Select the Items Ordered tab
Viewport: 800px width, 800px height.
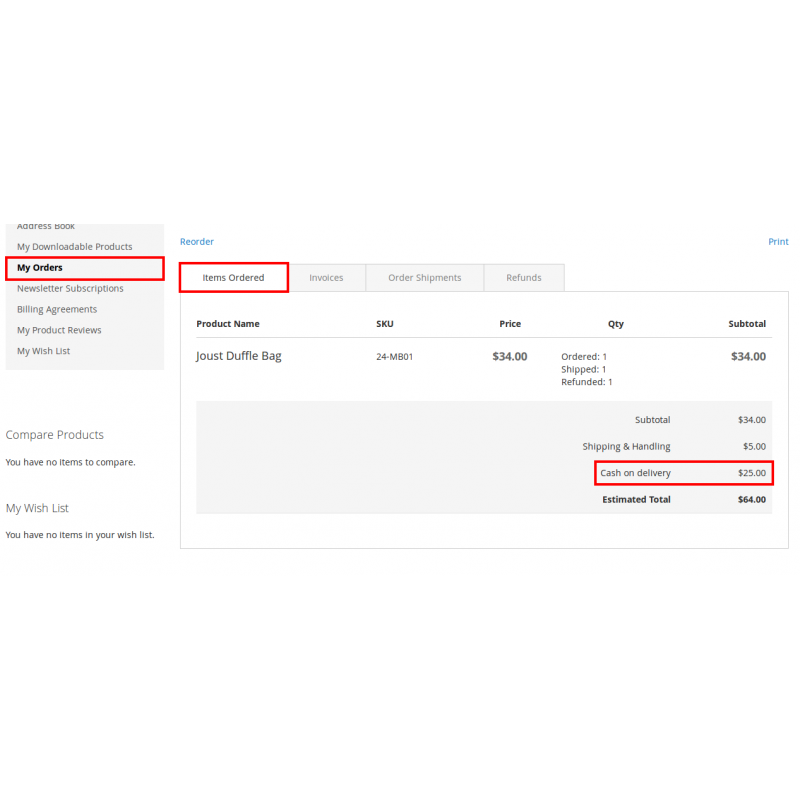tap(233, 277)
